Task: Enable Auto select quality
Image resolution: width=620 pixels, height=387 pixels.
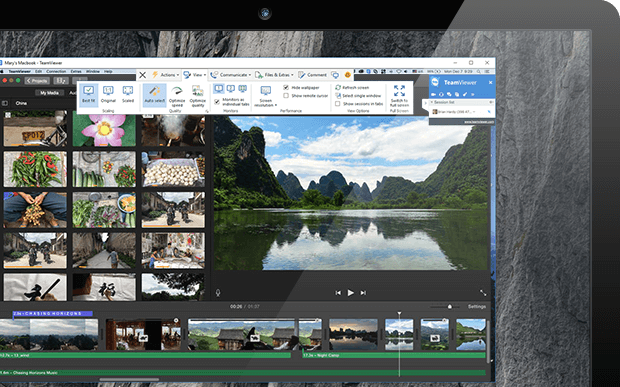Action: (x=154, y=94)
